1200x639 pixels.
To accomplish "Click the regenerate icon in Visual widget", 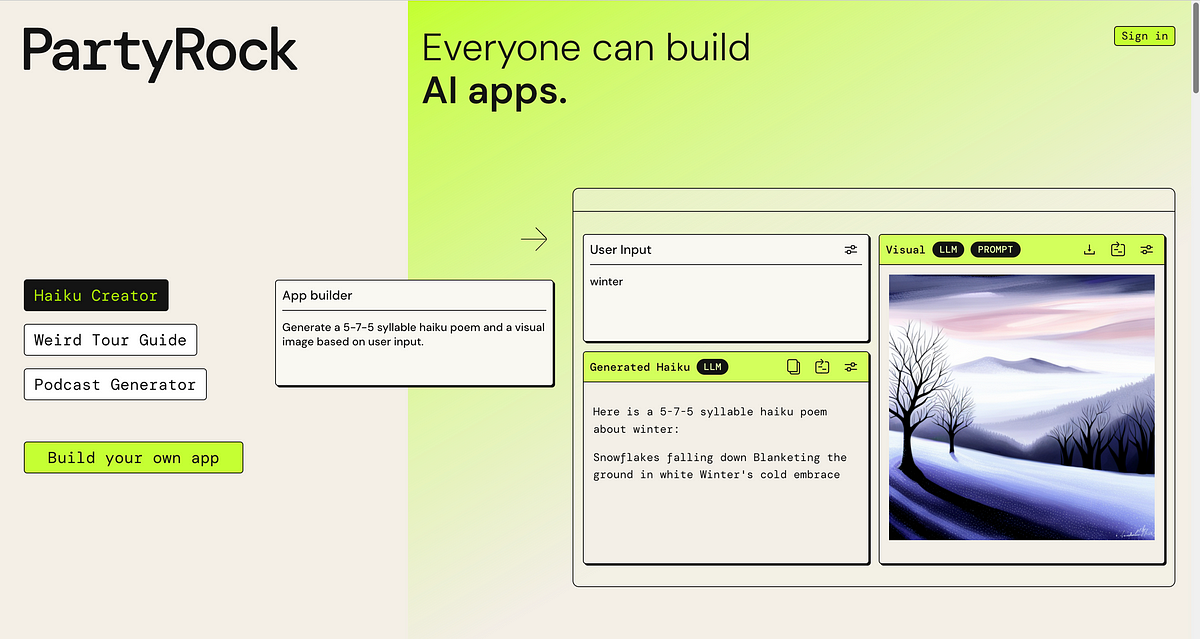I will pyautogui.click(x=1118, y=250).
